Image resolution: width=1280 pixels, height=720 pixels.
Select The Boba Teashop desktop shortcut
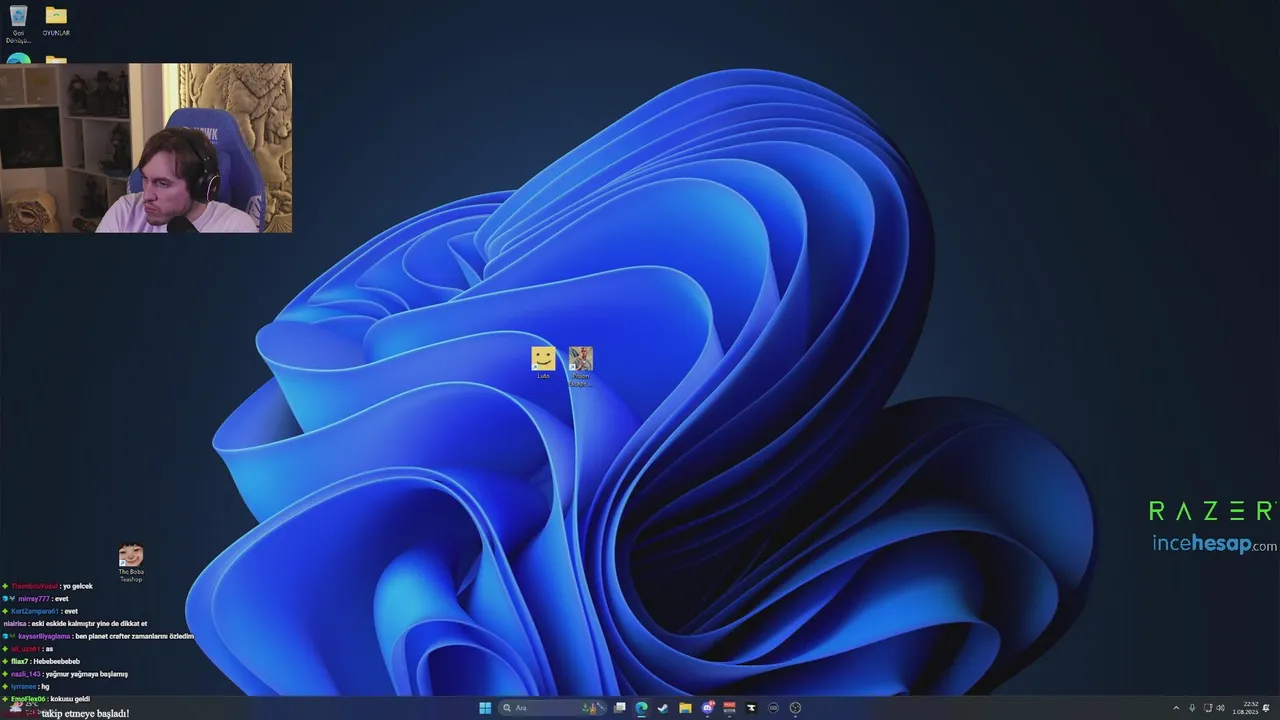(131, 563)
